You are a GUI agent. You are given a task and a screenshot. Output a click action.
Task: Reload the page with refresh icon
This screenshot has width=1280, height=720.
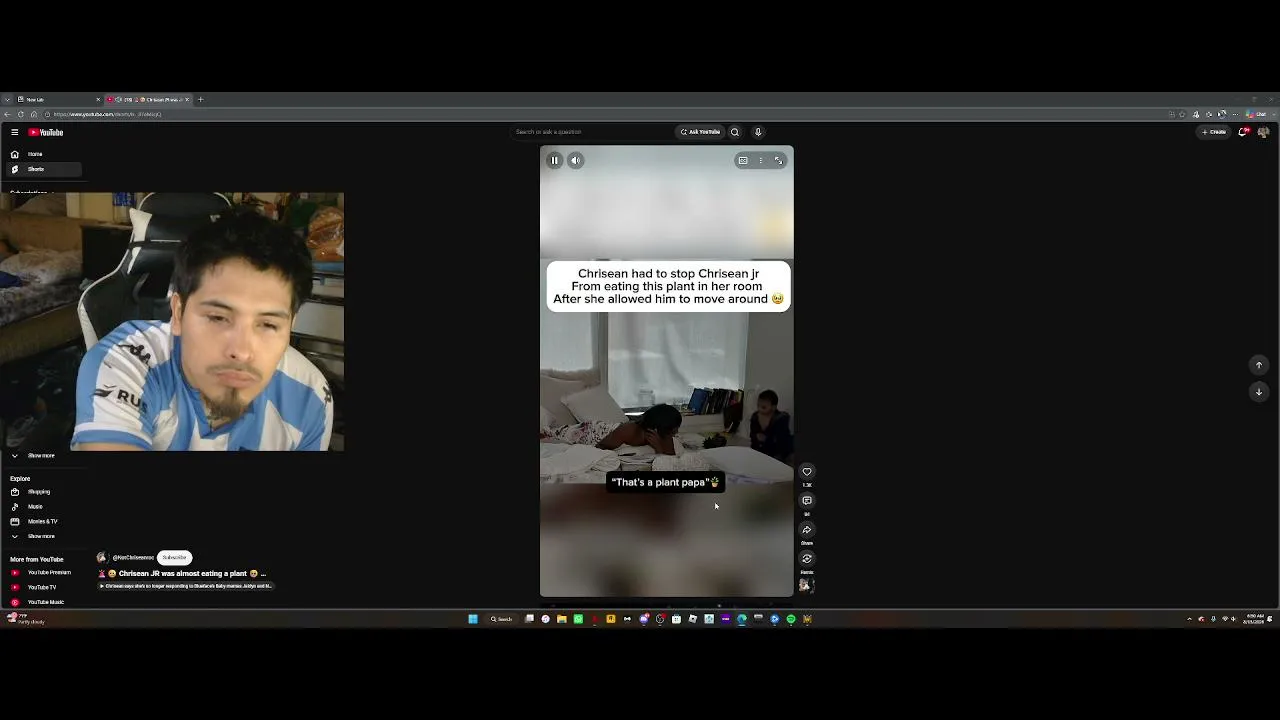(21, 114)
